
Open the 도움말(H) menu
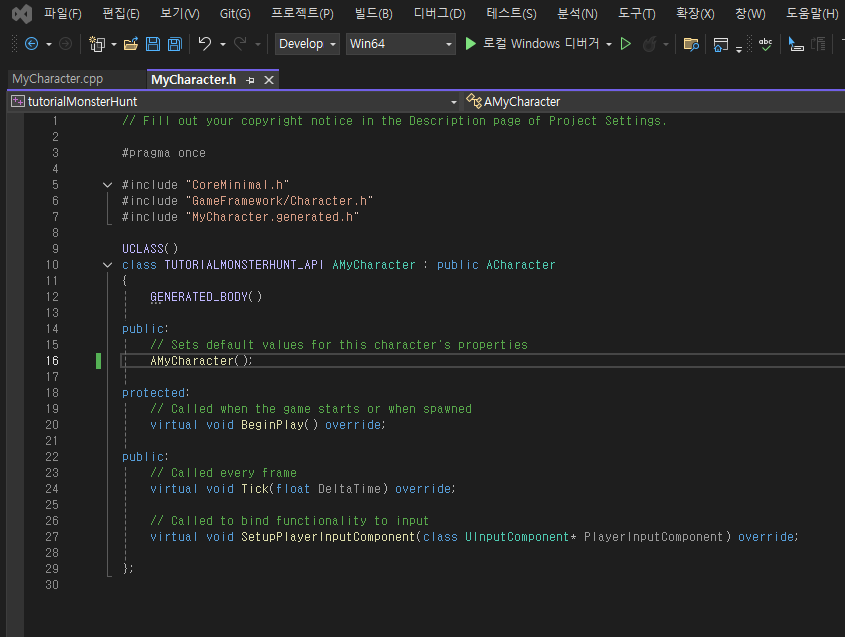(812, 13)
